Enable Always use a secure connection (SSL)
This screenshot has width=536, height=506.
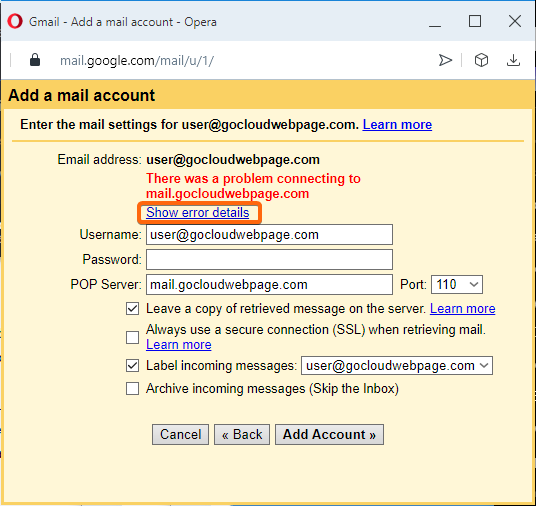point(132,337)
